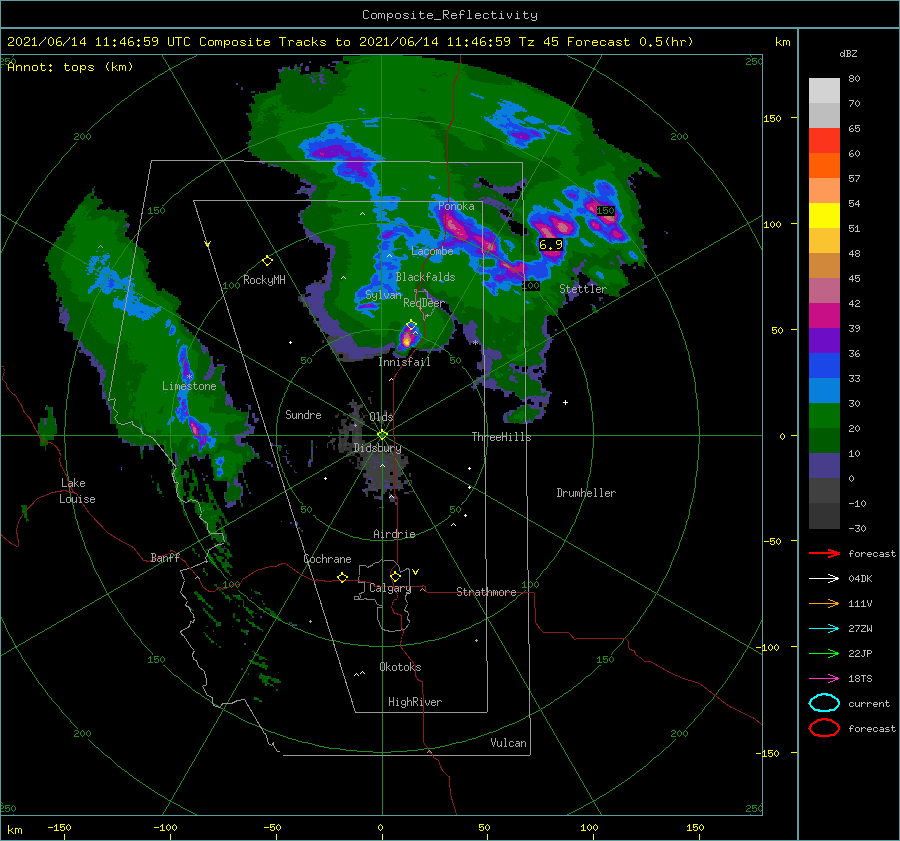
Task: Click the storm top label 6.9
Action: (551, 245)
